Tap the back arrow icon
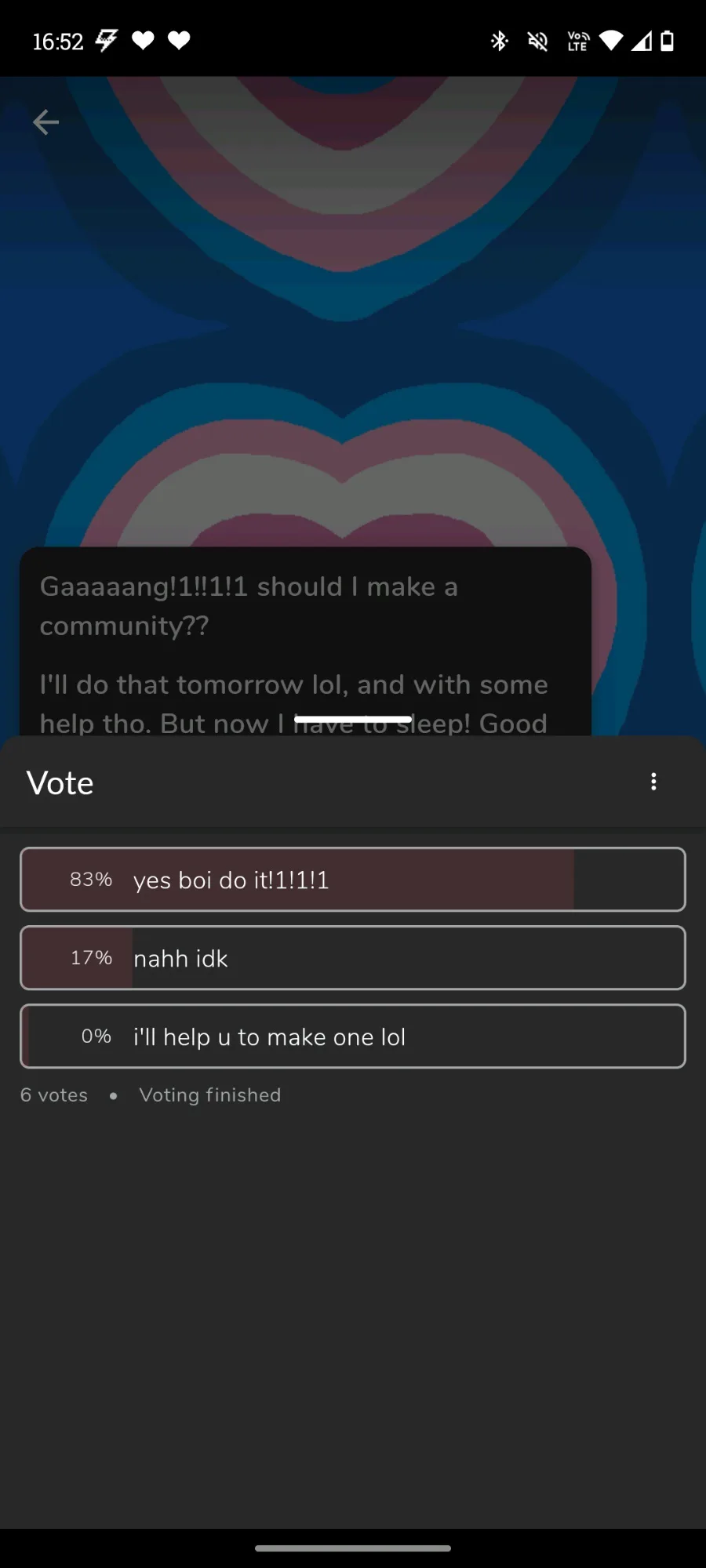 (45, 122)
